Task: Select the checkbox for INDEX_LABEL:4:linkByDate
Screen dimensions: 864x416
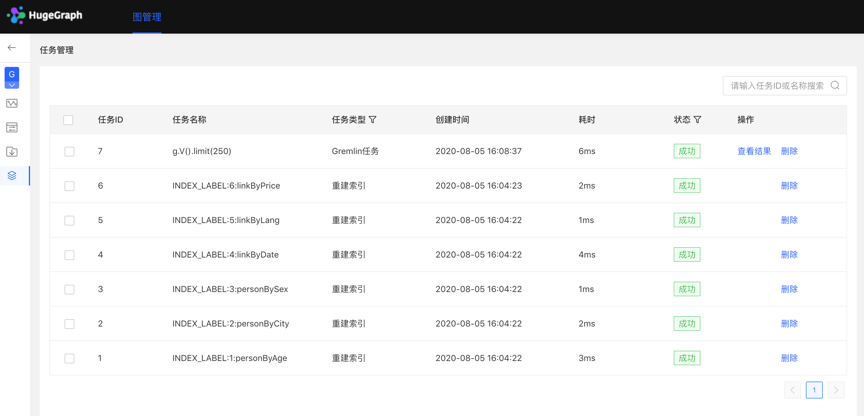Action: pyautogui.click(x=69, y=255)
